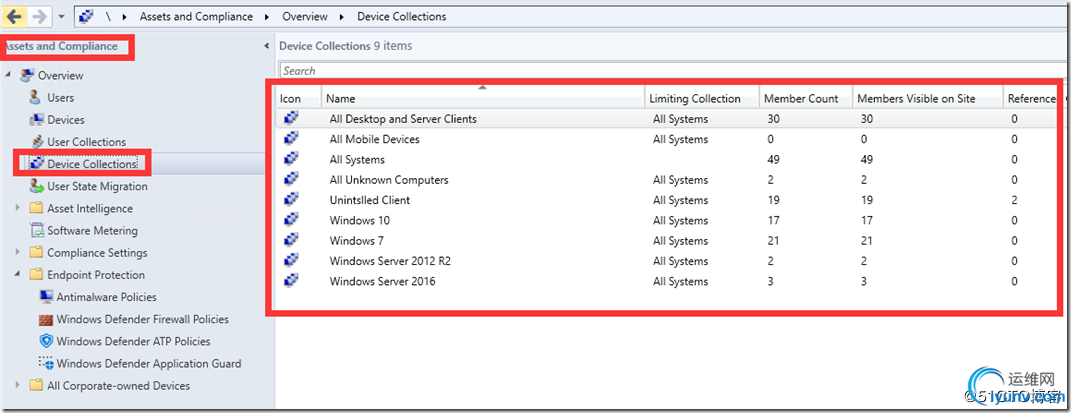Open dropdown arrow after Overview breadcrumb
This screenshot has width=1071, height=413.
click(x=342, y=16)
